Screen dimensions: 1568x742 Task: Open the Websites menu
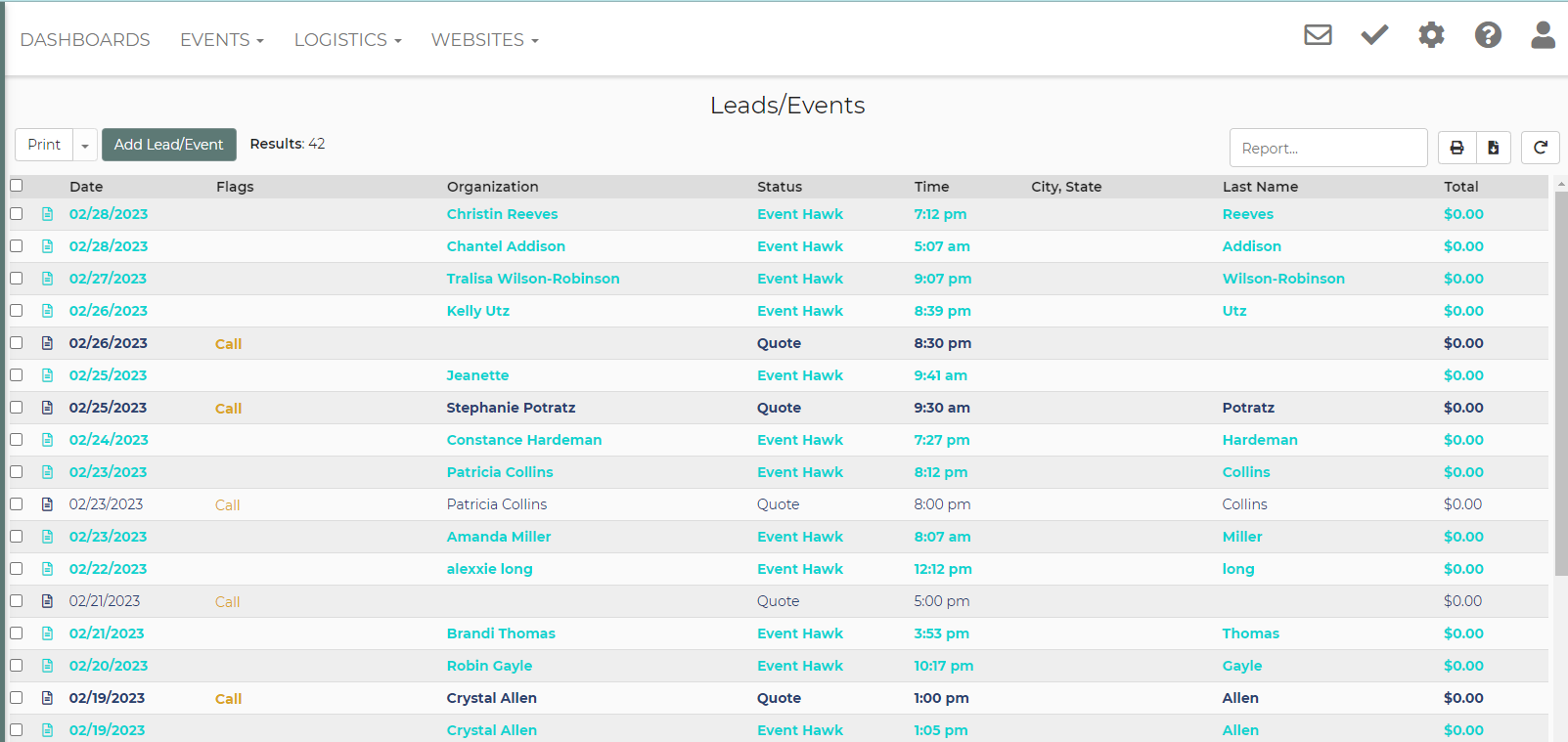[484, 40]
